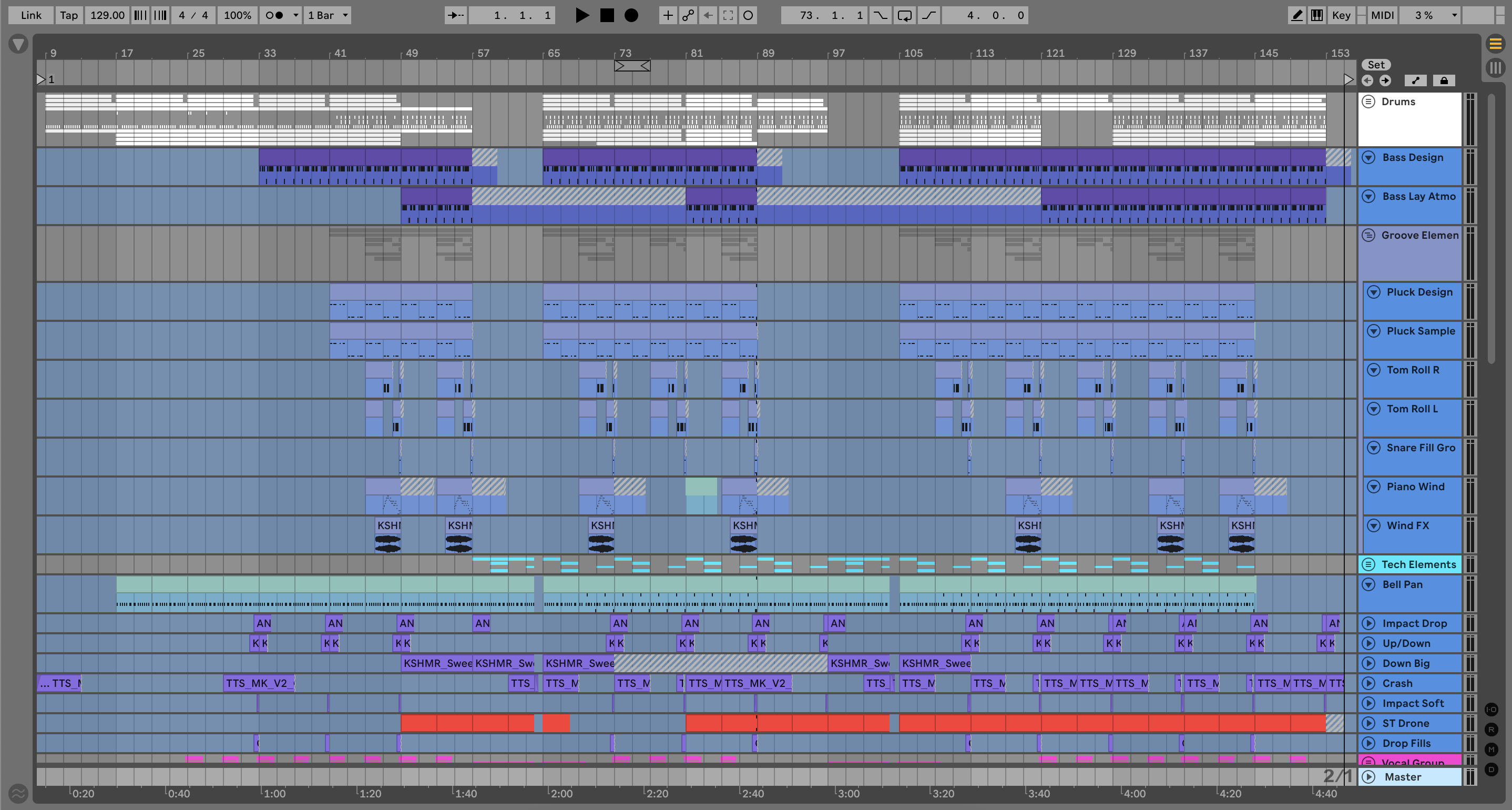Jump to next locator arrow

[1385, 80]
